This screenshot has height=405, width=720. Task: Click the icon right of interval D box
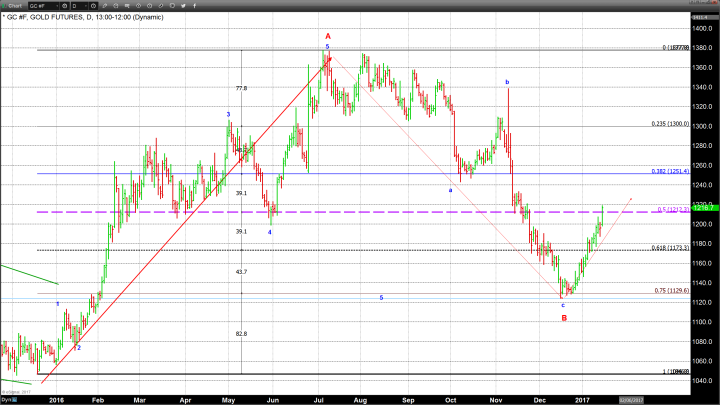[93, 6]
